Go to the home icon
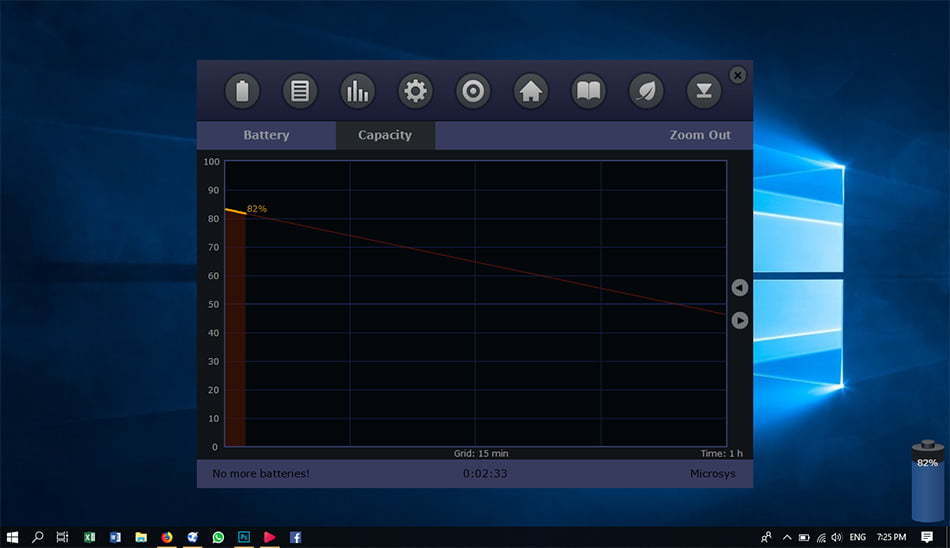This screenshot has width=950, height=548. tap(531, 92)
